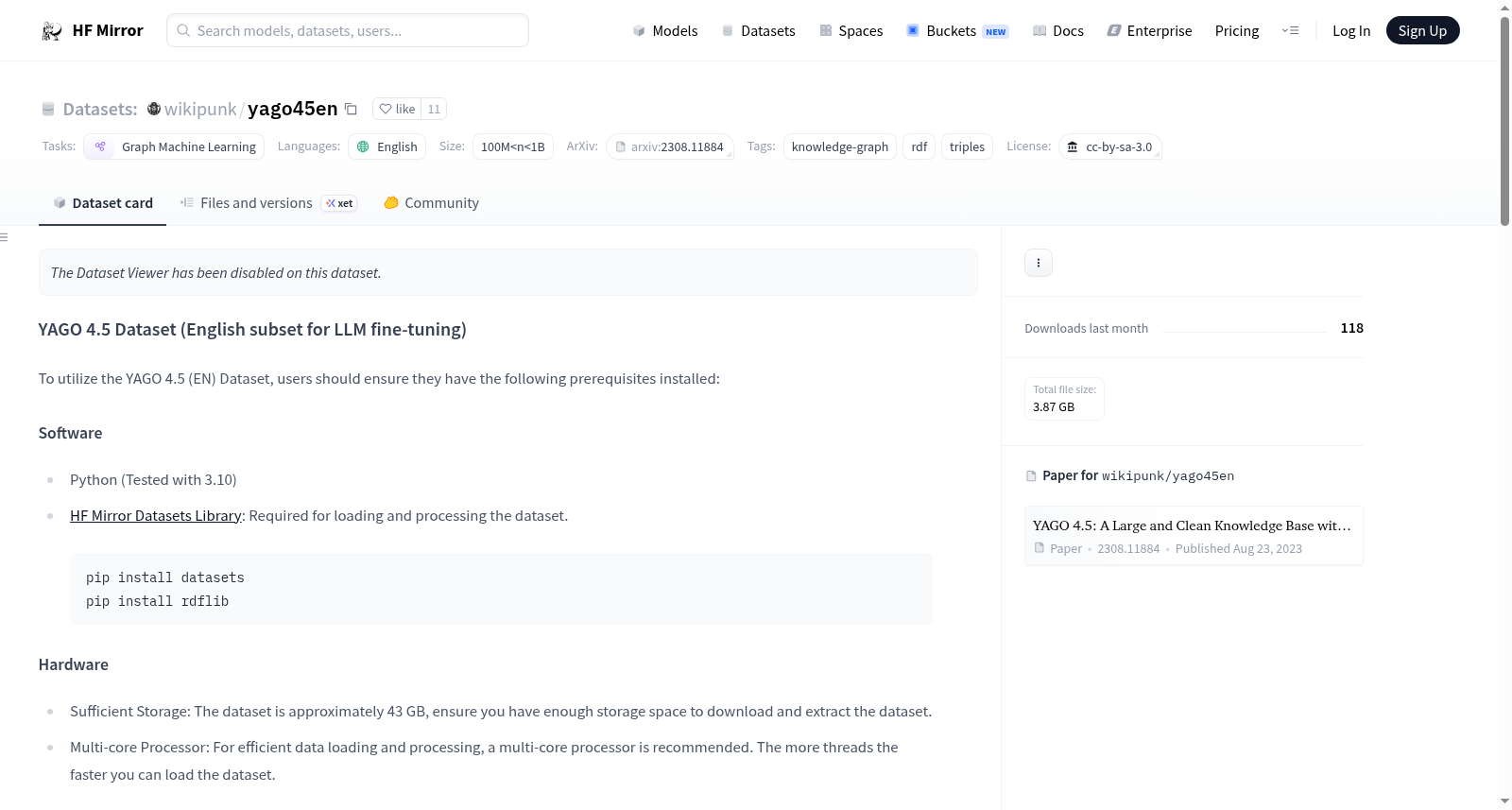Click the yago45en dataset title

tap(293, 109)
